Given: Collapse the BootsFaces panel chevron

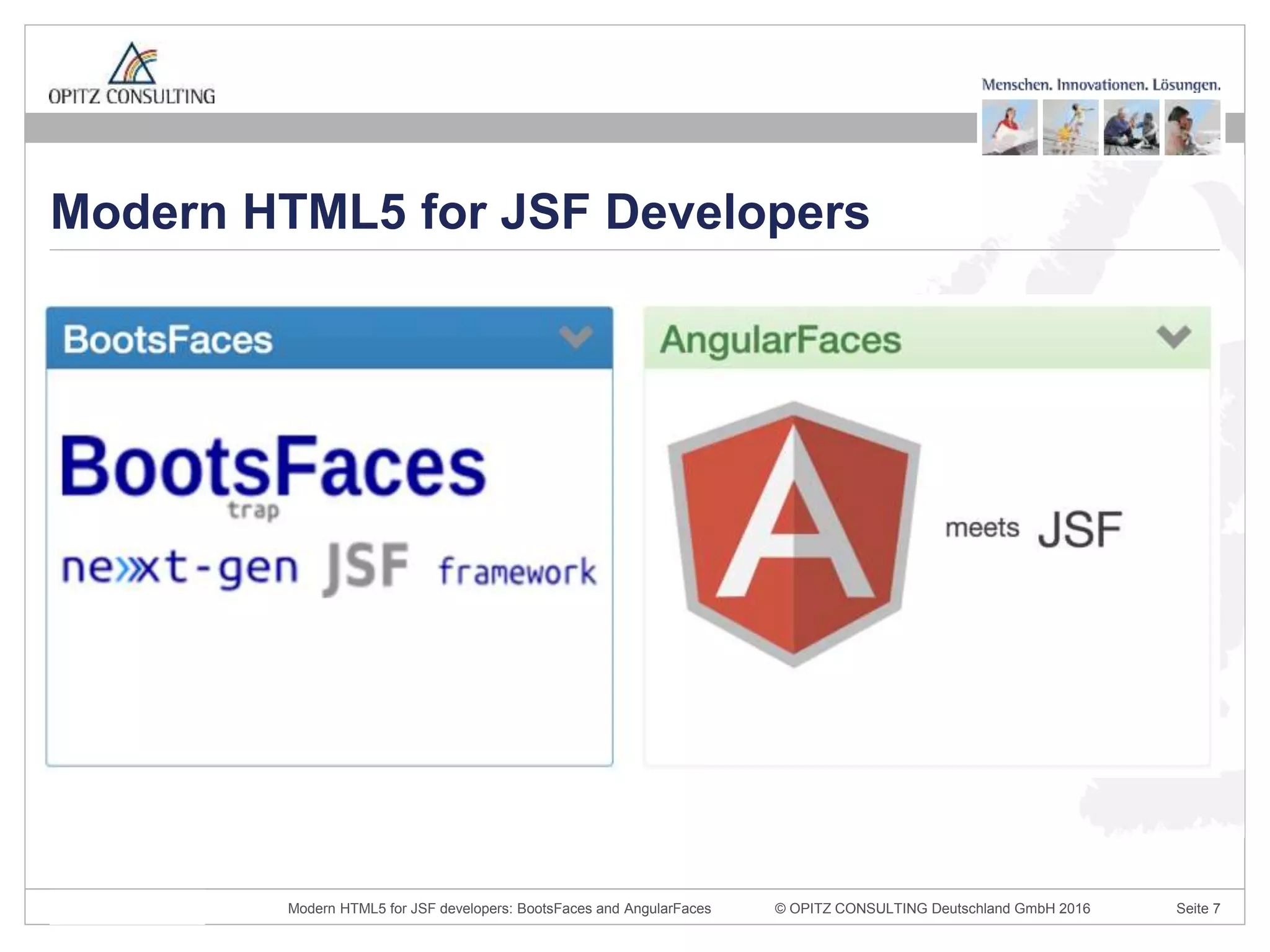Looking at the screenshot, I should (x=575, y=337).
